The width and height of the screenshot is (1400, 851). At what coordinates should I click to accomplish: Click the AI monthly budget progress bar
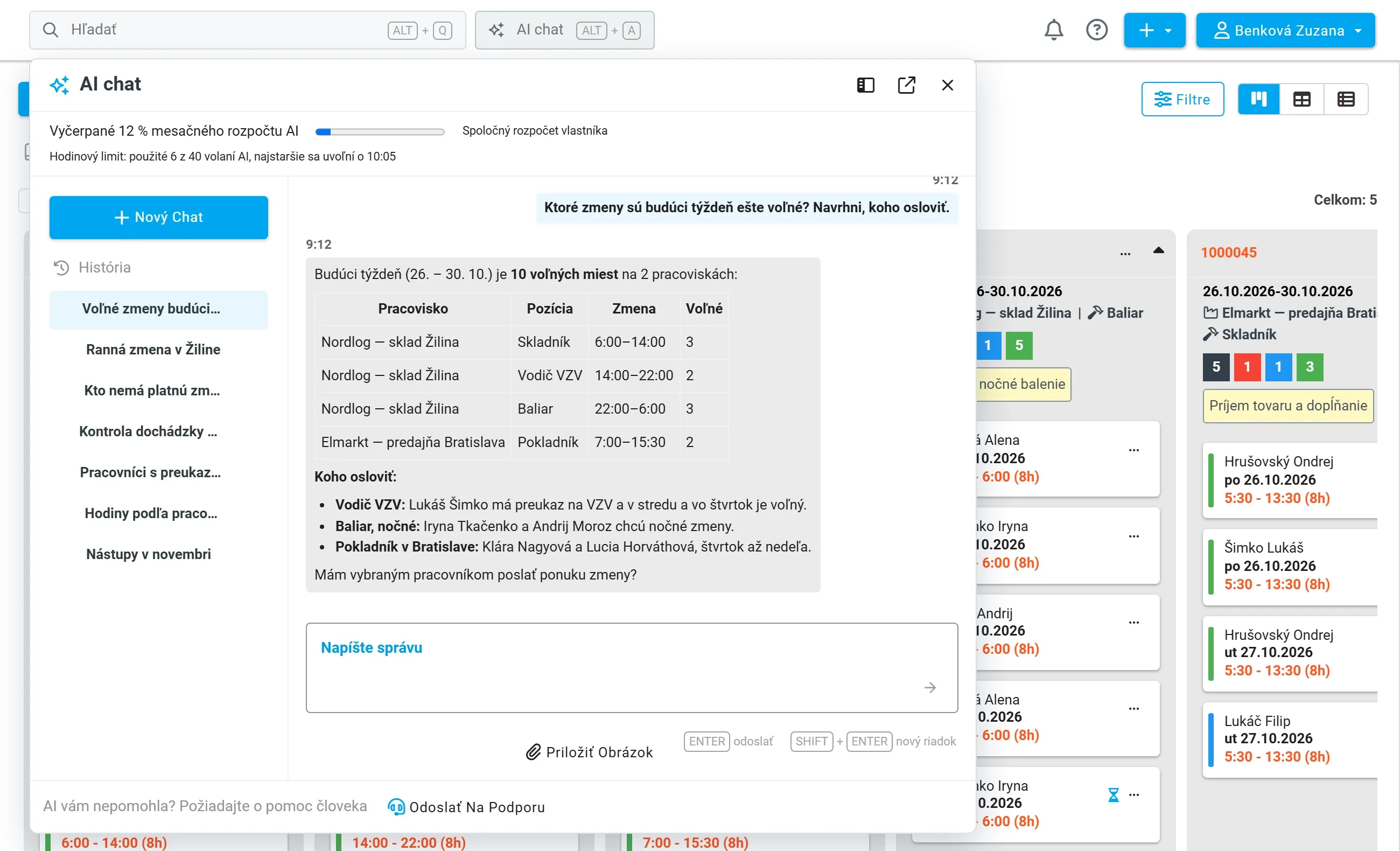click(380, 132)
